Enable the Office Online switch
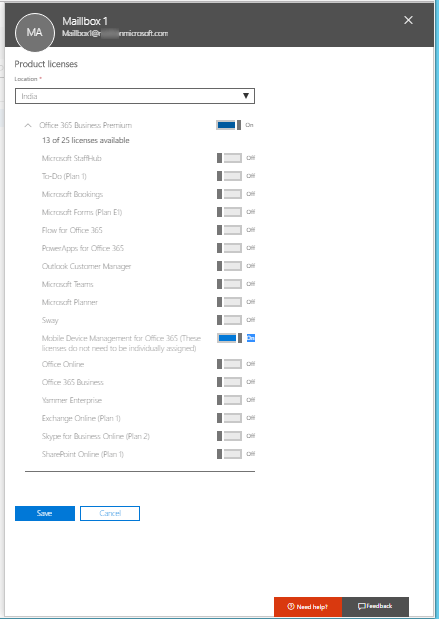This screenshot has width=439, height=619. 229,364
